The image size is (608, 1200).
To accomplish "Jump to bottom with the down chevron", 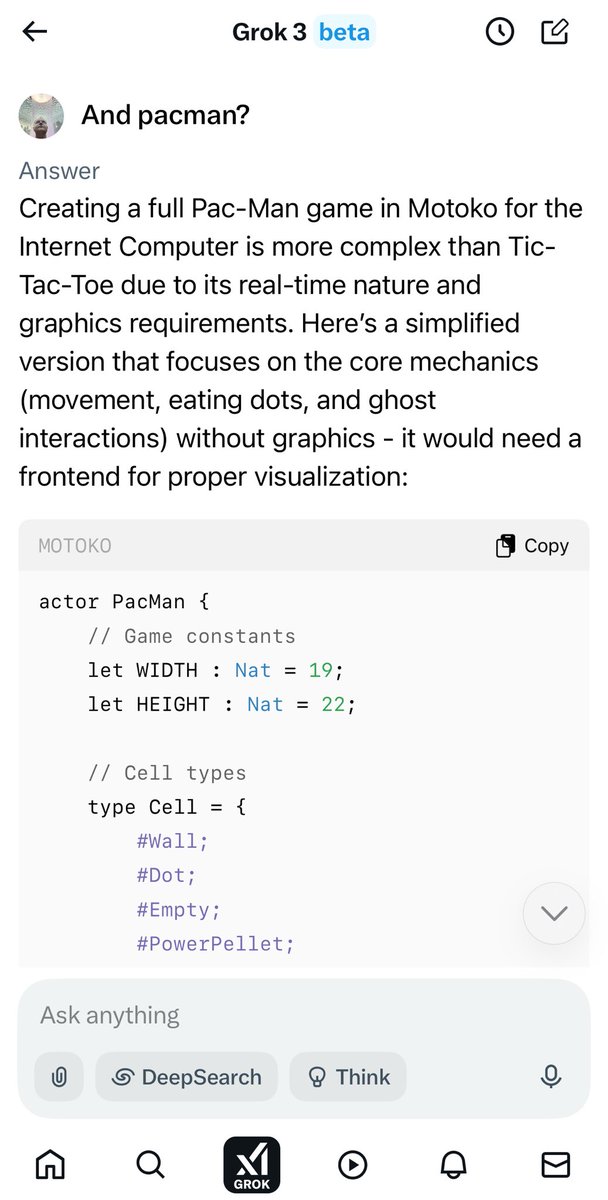I will point(554,913).
